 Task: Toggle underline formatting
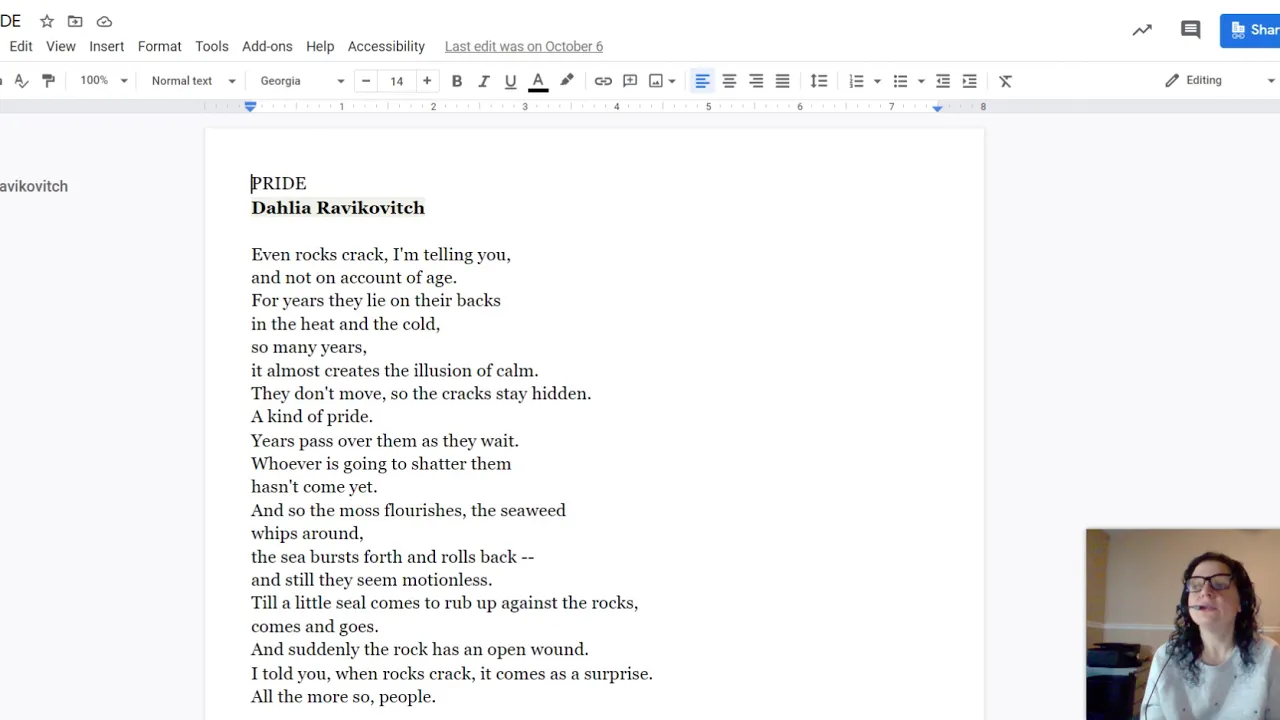pos(510,81)
